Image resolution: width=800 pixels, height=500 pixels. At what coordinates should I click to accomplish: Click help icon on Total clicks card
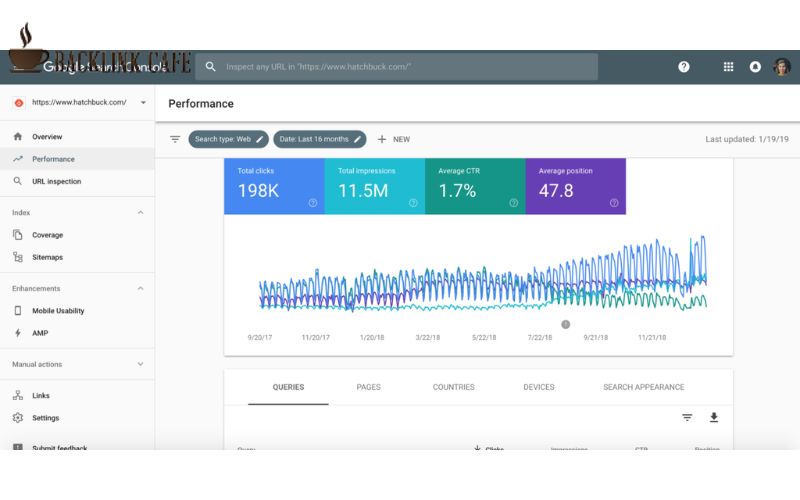tap(313, 203)
